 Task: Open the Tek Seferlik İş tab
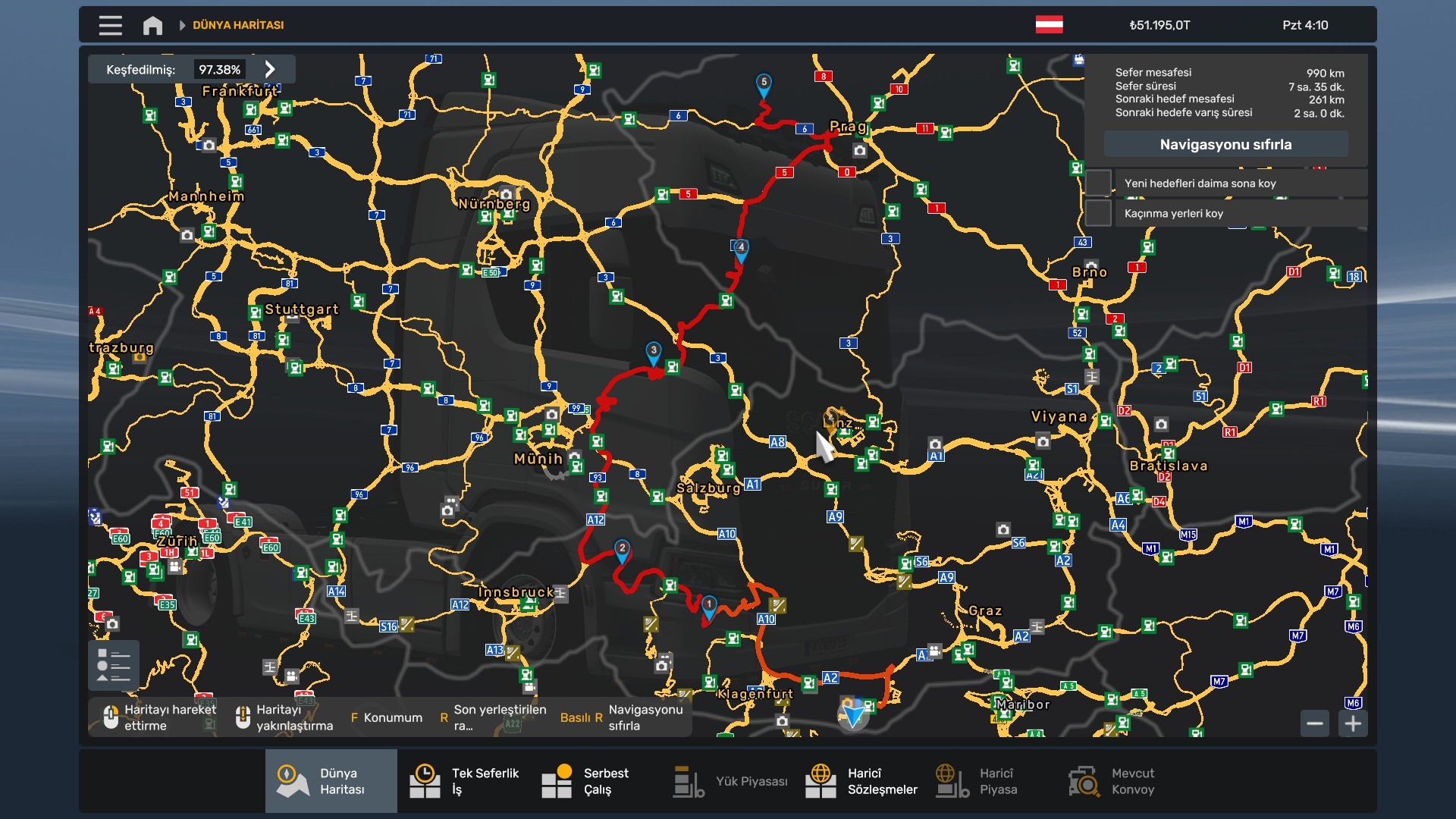point(463,781)
